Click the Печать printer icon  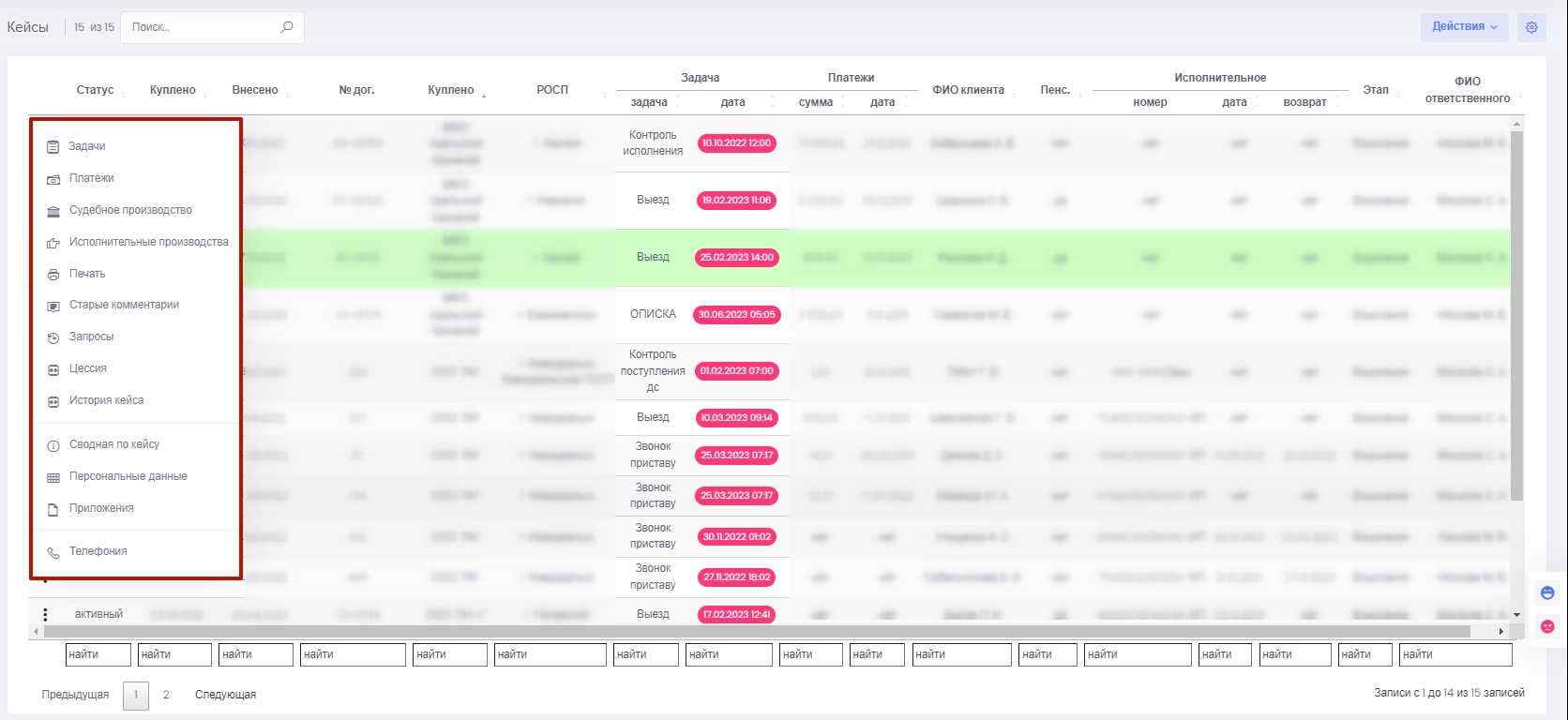point(53,275)
